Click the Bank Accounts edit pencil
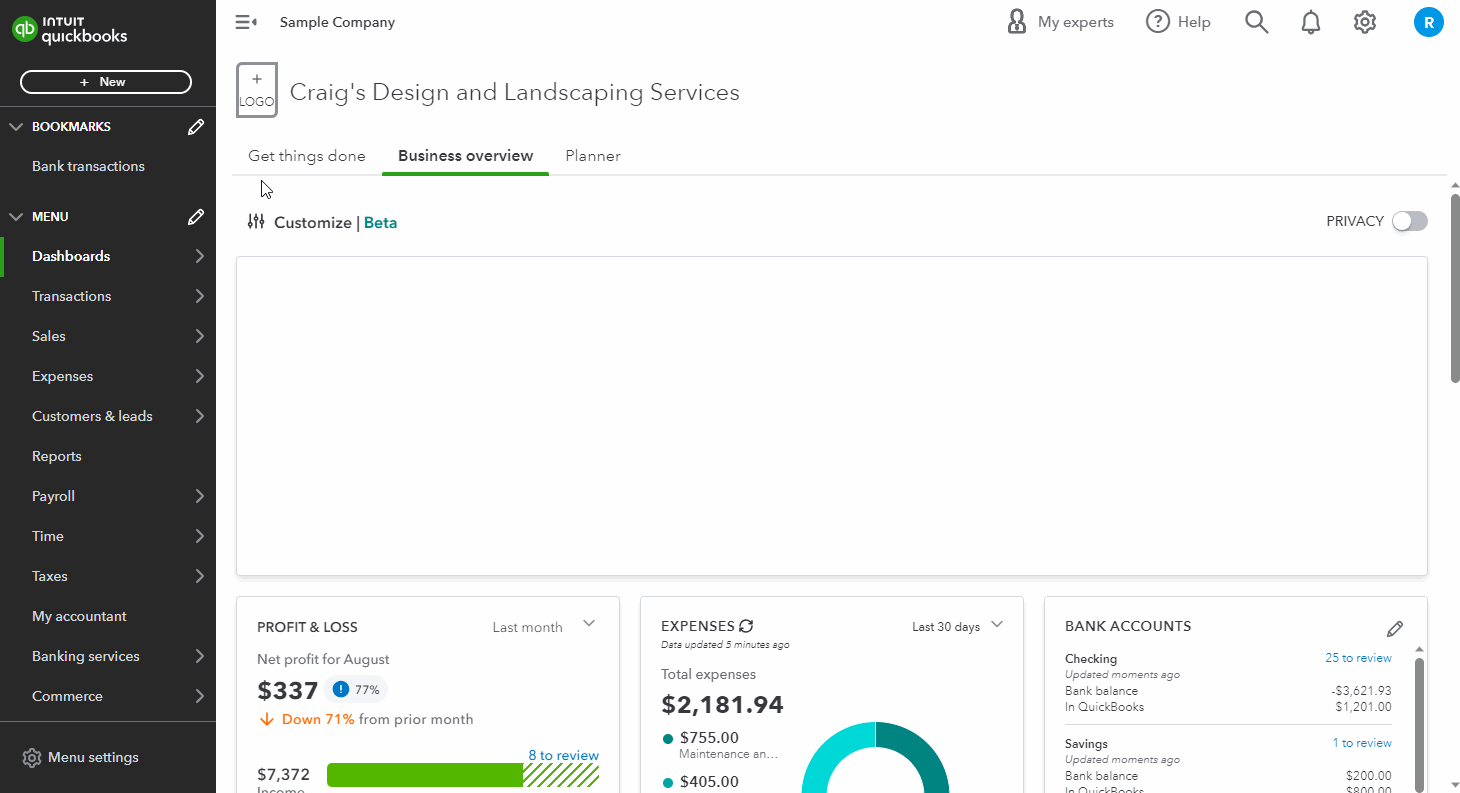This screenshot has width=1460, height=793. (x=1394, y=629)
